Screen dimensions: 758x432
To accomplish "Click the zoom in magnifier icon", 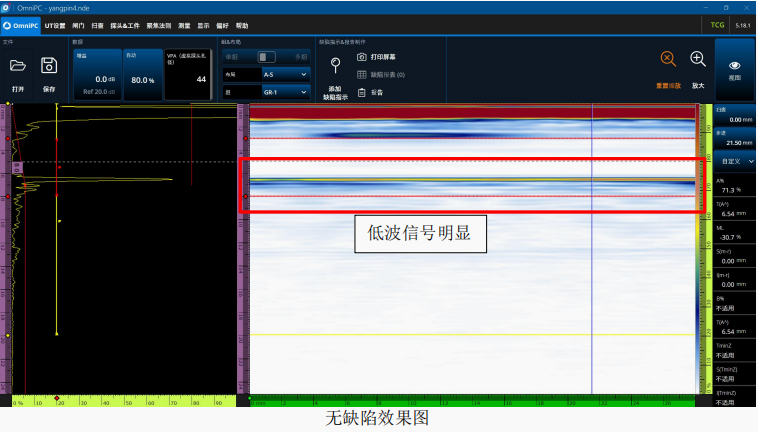I will [698, 59].
